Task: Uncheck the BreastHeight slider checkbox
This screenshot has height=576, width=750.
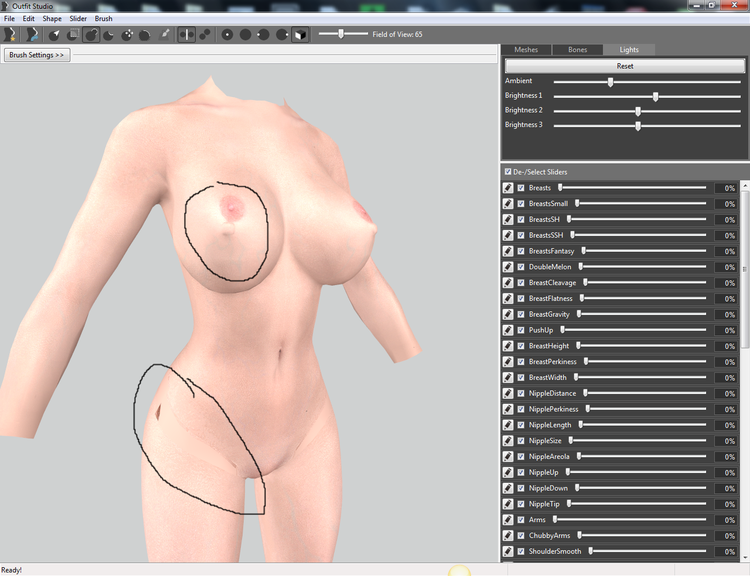Action: coord(521,346)
